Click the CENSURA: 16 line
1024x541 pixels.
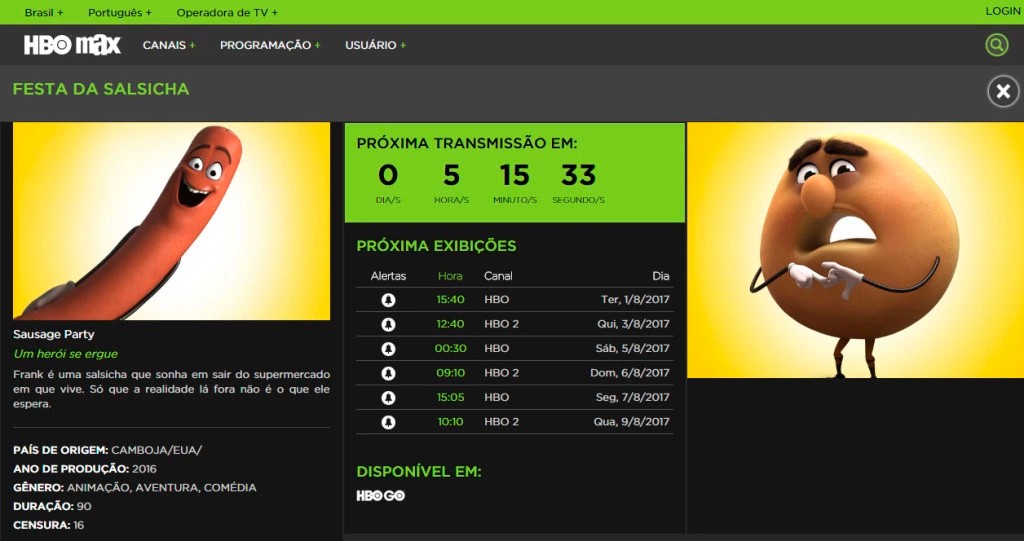tap(48, 525)
